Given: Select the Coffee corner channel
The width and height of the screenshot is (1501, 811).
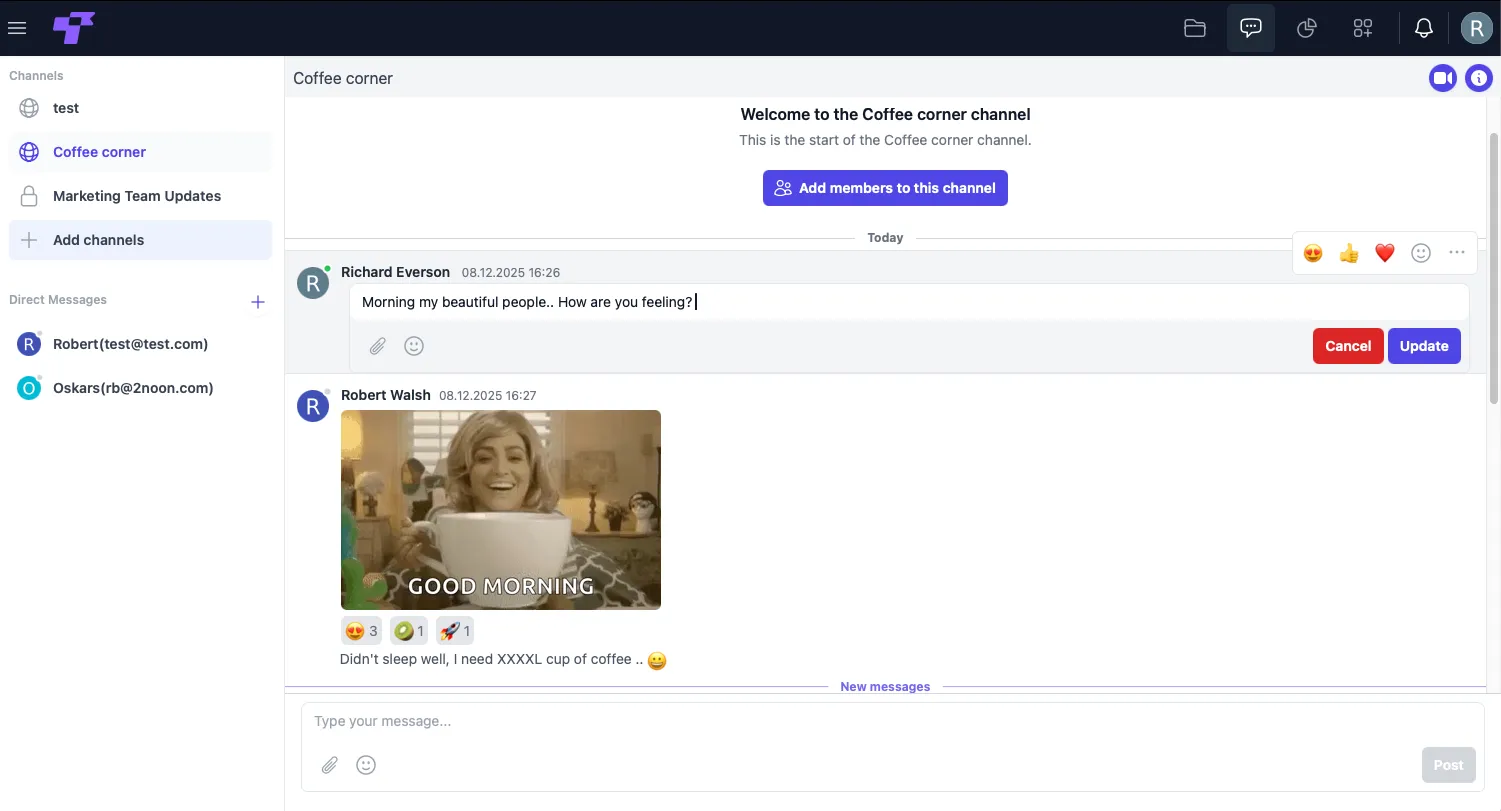Looking at the screenshot, I should point(140,152).
